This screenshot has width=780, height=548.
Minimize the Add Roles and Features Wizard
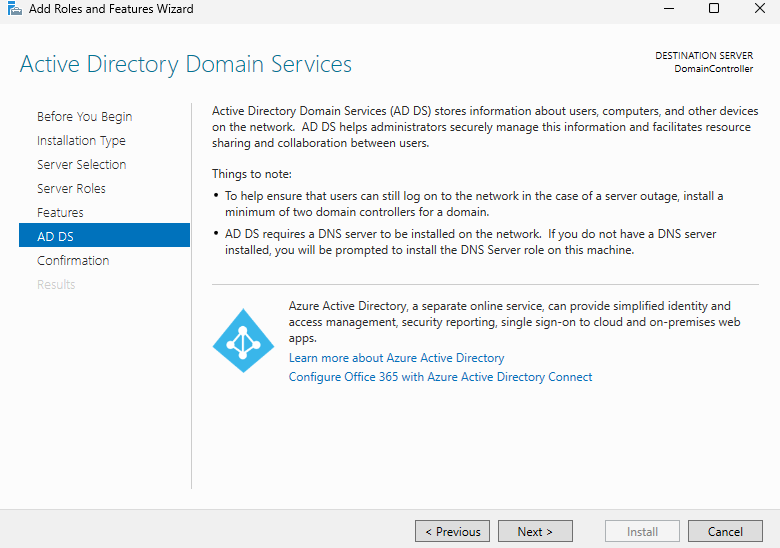pyautogui.click(x=668, y=9)
